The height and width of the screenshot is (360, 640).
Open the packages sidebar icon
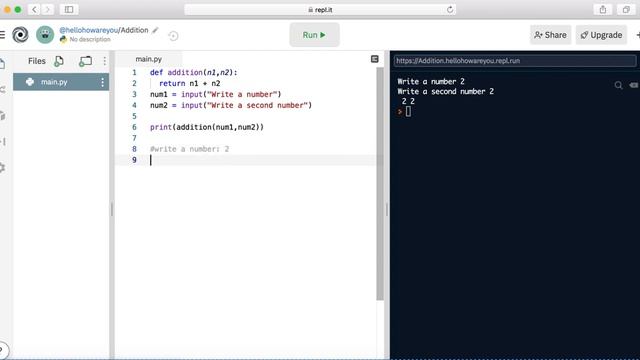click(x=2, y=116)
